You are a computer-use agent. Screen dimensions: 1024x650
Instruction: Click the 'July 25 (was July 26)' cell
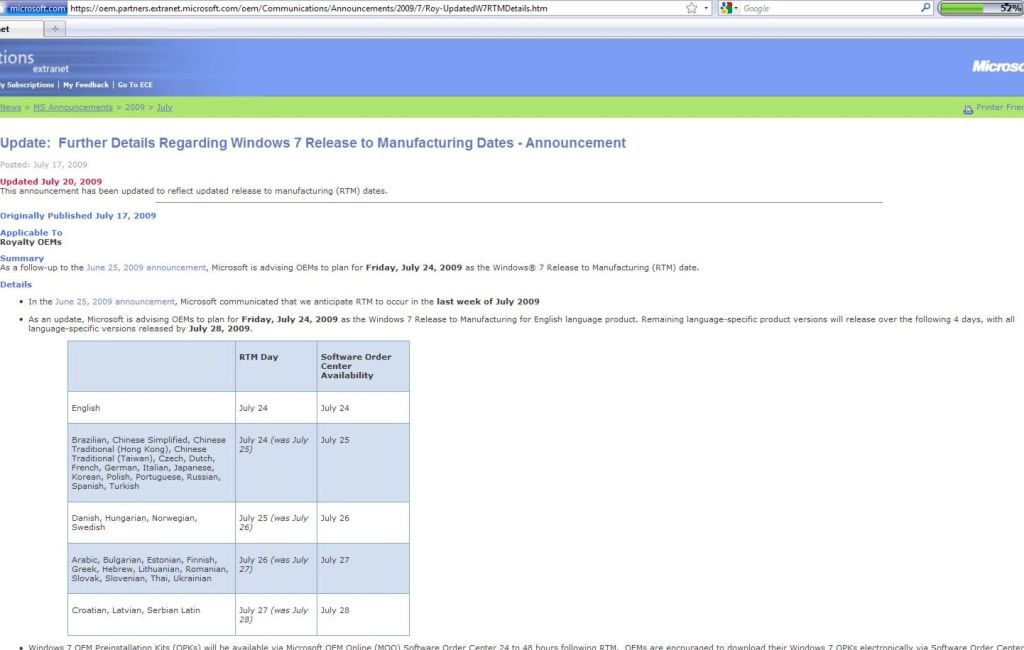coord(274,522)
